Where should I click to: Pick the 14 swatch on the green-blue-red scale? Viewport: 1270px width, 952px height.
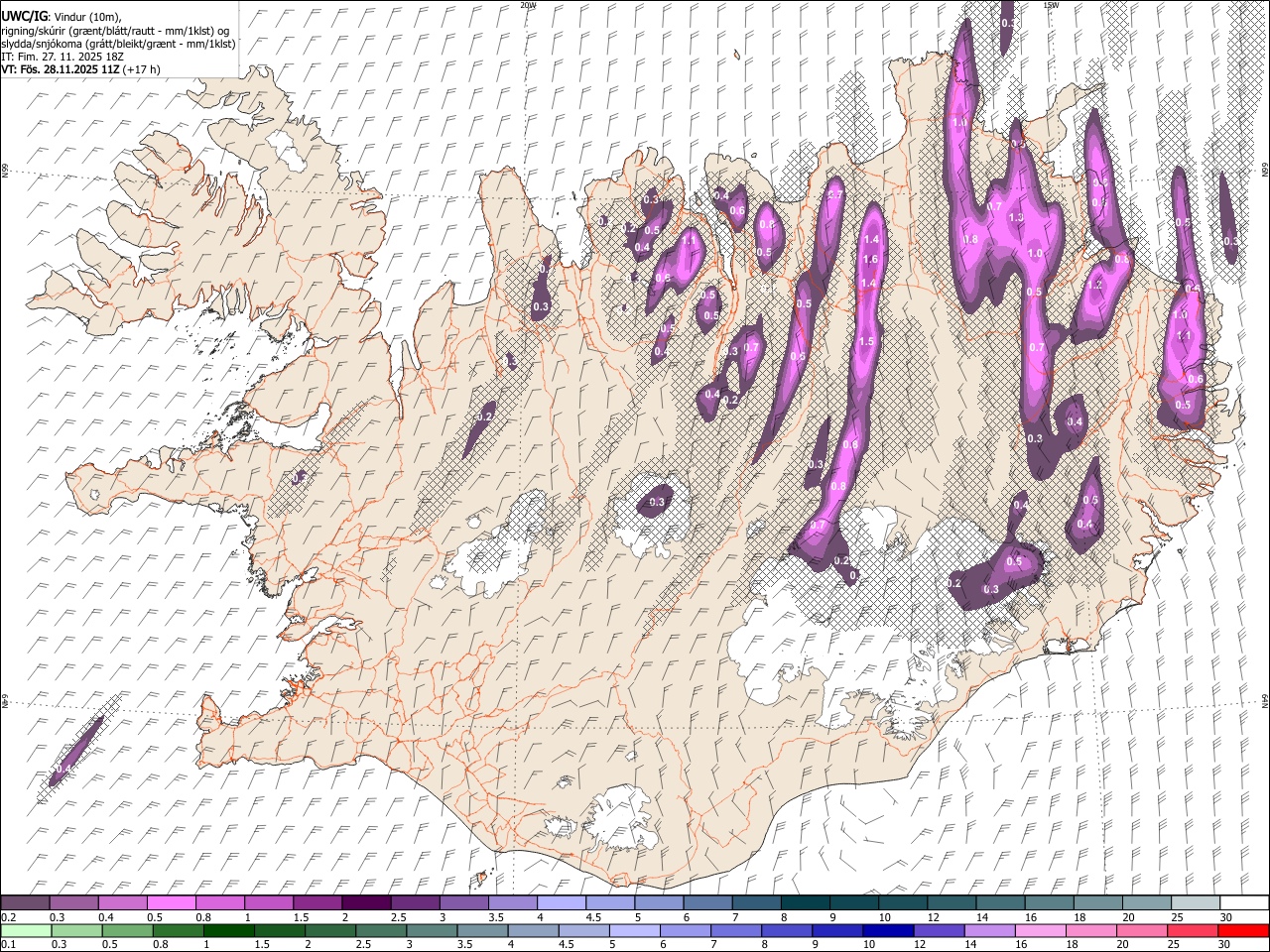988,930
